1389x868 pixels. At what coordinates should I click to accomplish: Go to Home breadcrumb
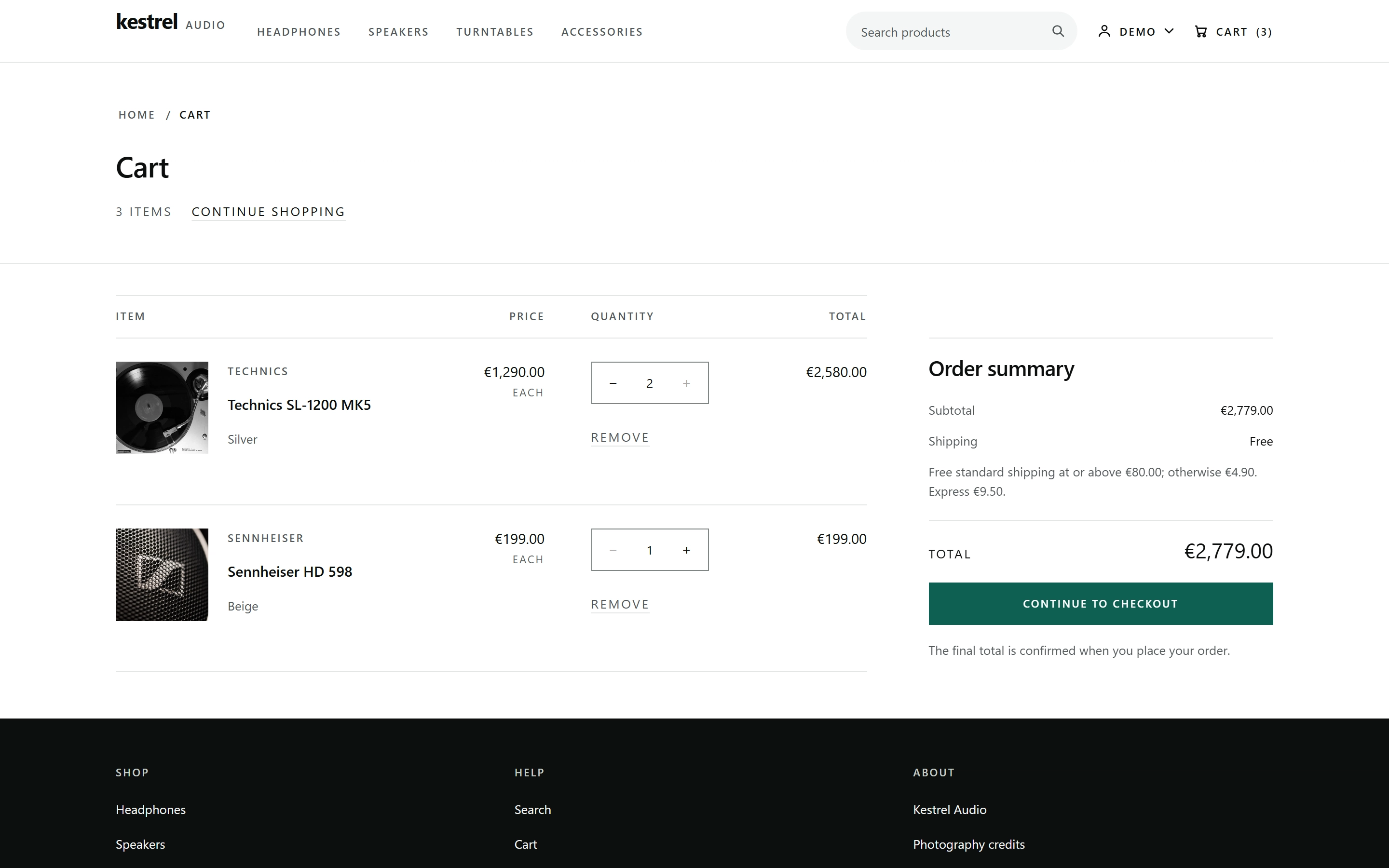click(136, 115)
